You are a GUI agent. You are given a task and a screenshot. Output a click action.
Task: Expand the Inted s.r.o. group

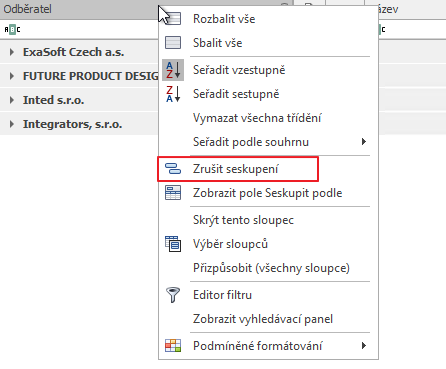pyautogui.click(x=12, y=100)
